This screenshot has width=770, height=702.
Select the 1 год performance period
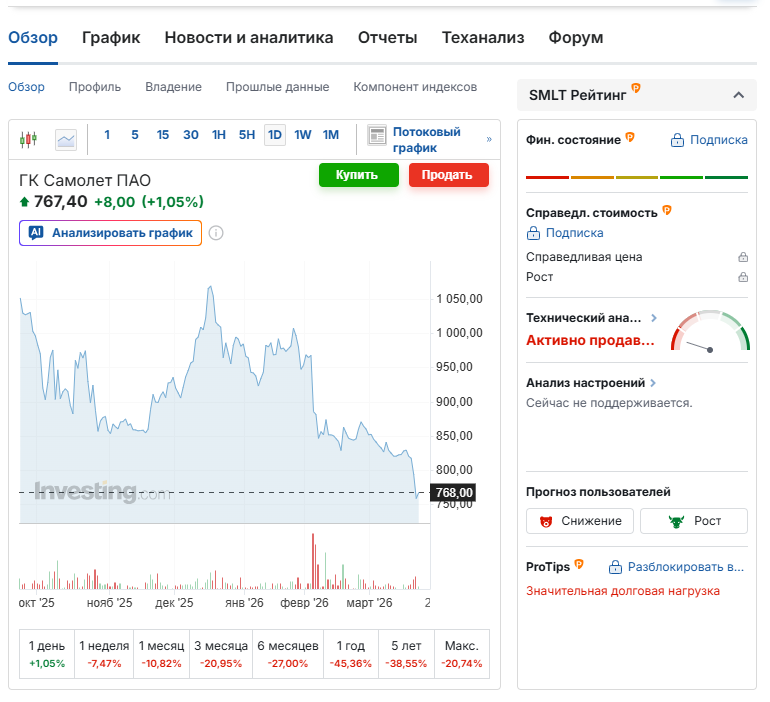(350, 654)
